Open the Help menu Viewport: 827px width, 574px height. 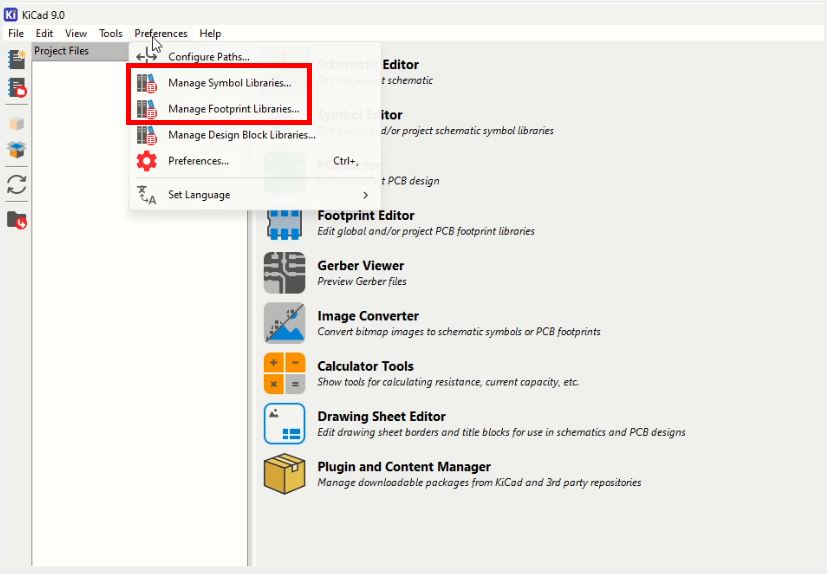pos(210,33)
